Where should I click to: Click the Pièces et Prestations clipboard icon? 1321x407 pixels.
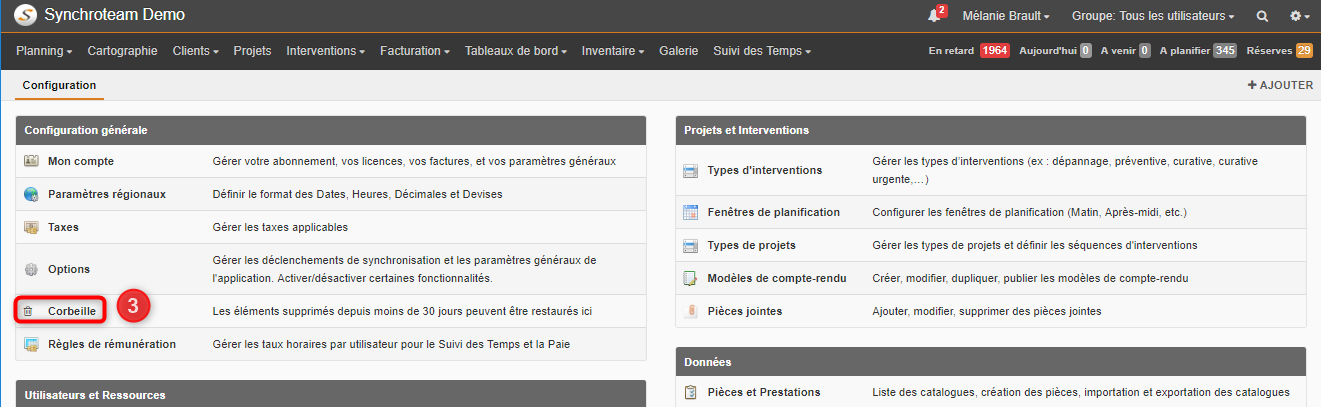690,392
